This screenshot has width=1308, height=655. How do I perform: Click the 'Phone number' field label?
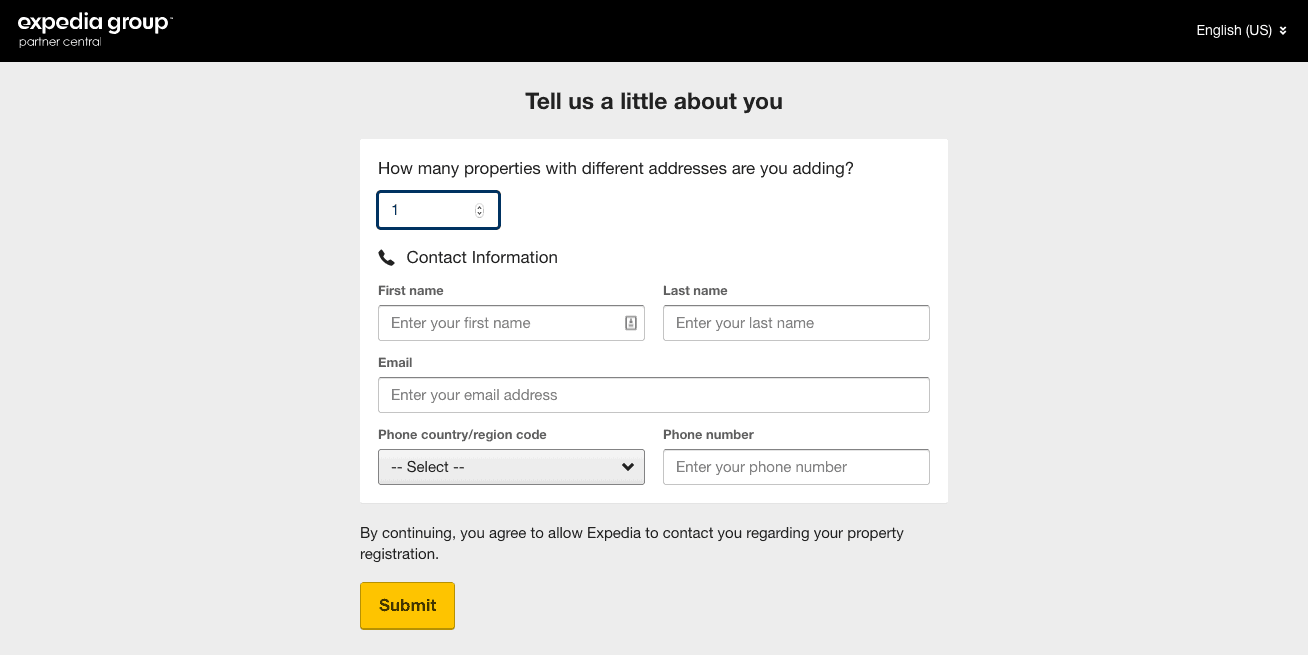pos(708,435)
